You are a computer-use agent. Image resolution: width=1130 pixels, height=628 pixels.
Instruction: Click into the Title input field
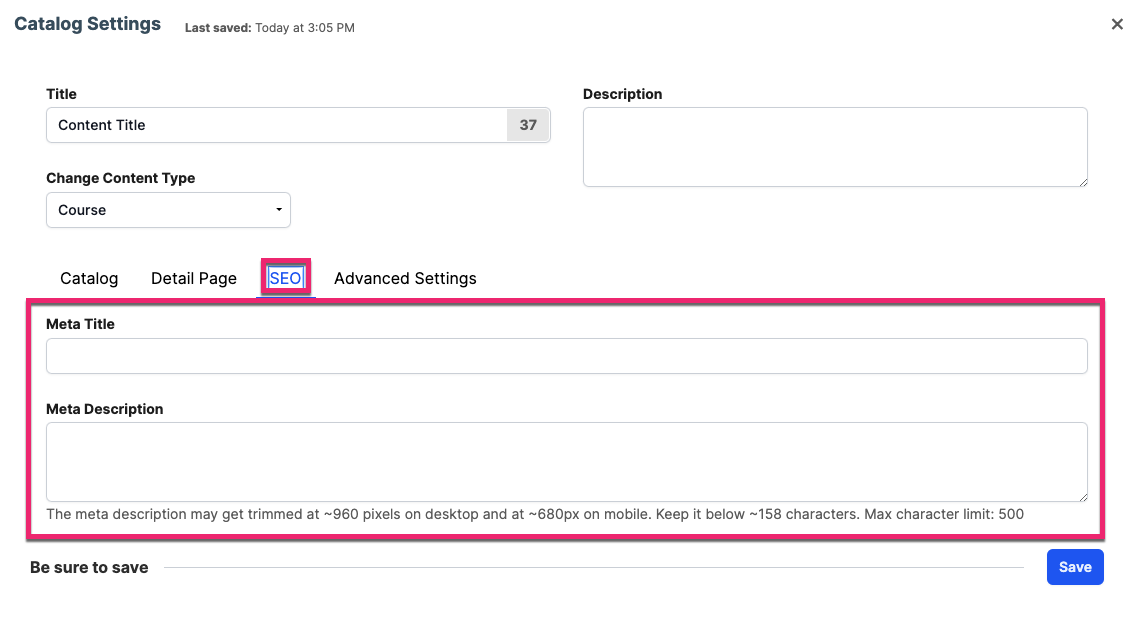click(x=277, y=125)
